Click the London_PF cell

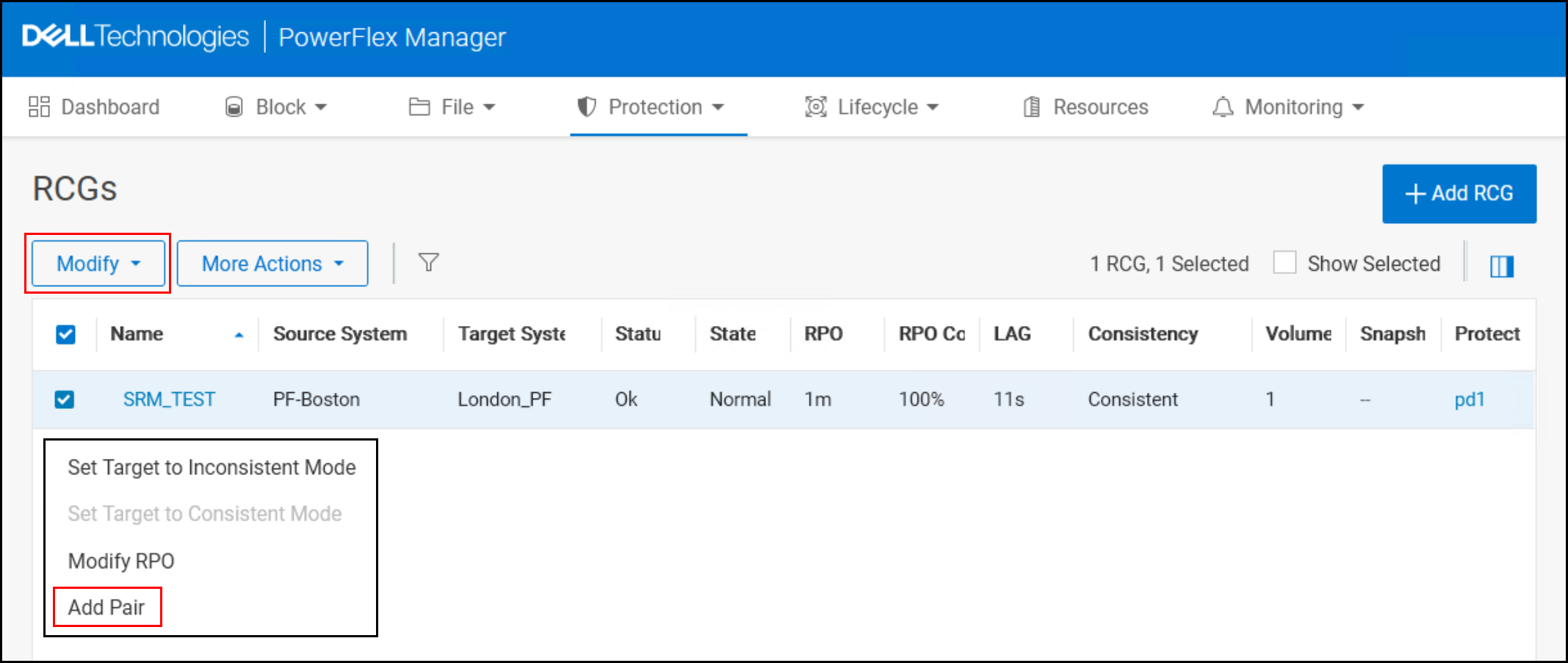505,399
